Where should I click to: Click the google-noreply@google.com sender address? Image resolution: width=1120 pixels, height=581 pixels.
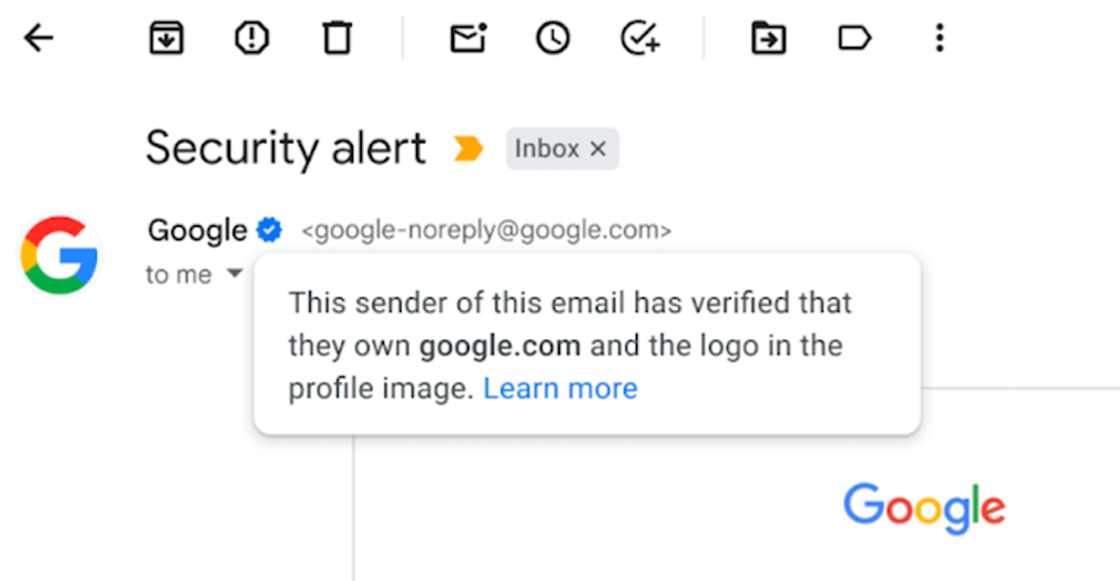[486, 231]
